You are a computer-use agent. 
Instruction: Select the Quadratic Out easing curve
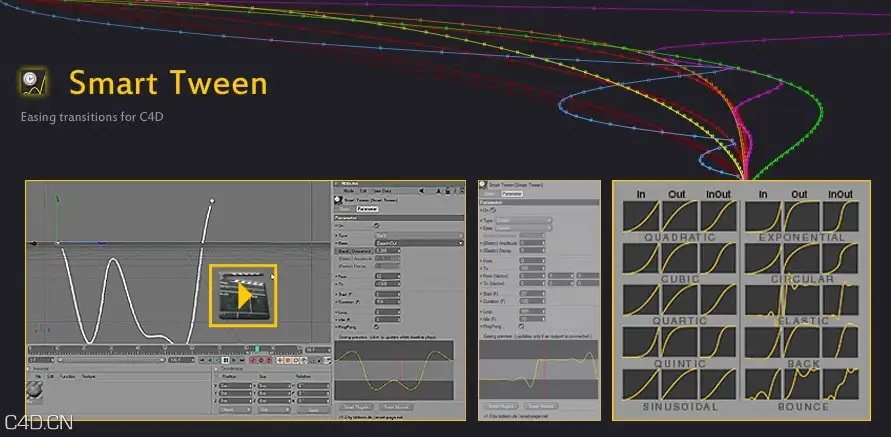click(x=679, y=217)
